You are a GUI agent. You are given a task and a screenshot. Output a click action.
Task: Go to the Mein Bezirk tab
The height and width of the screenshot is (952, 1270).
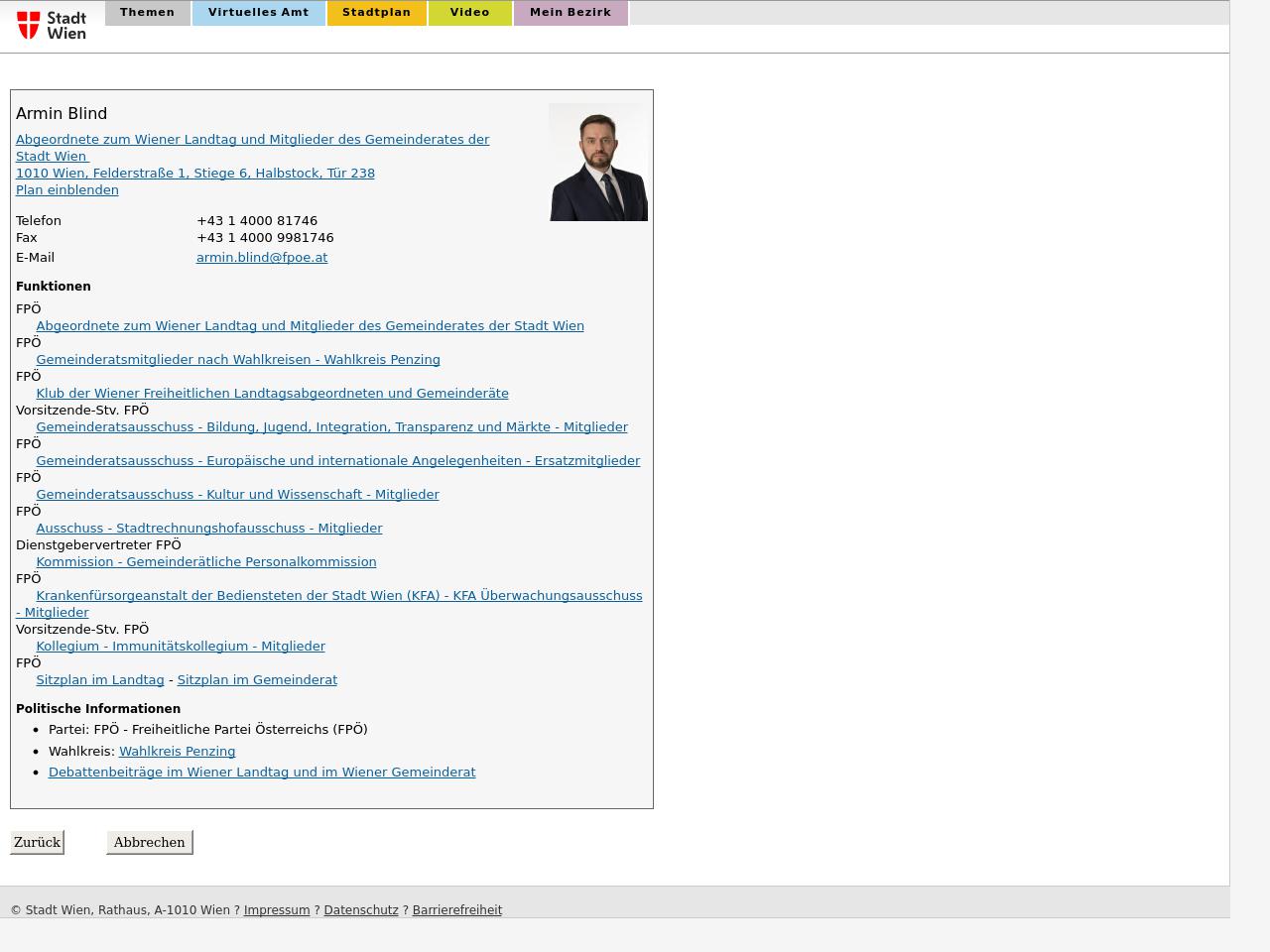coord(570,13)
